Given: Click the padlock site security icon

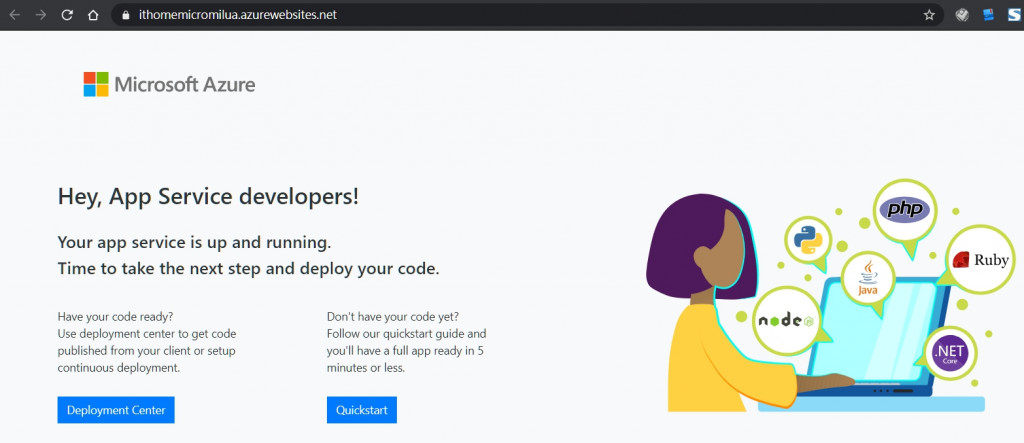Looking at the screenshot, I should pos(126,14).
